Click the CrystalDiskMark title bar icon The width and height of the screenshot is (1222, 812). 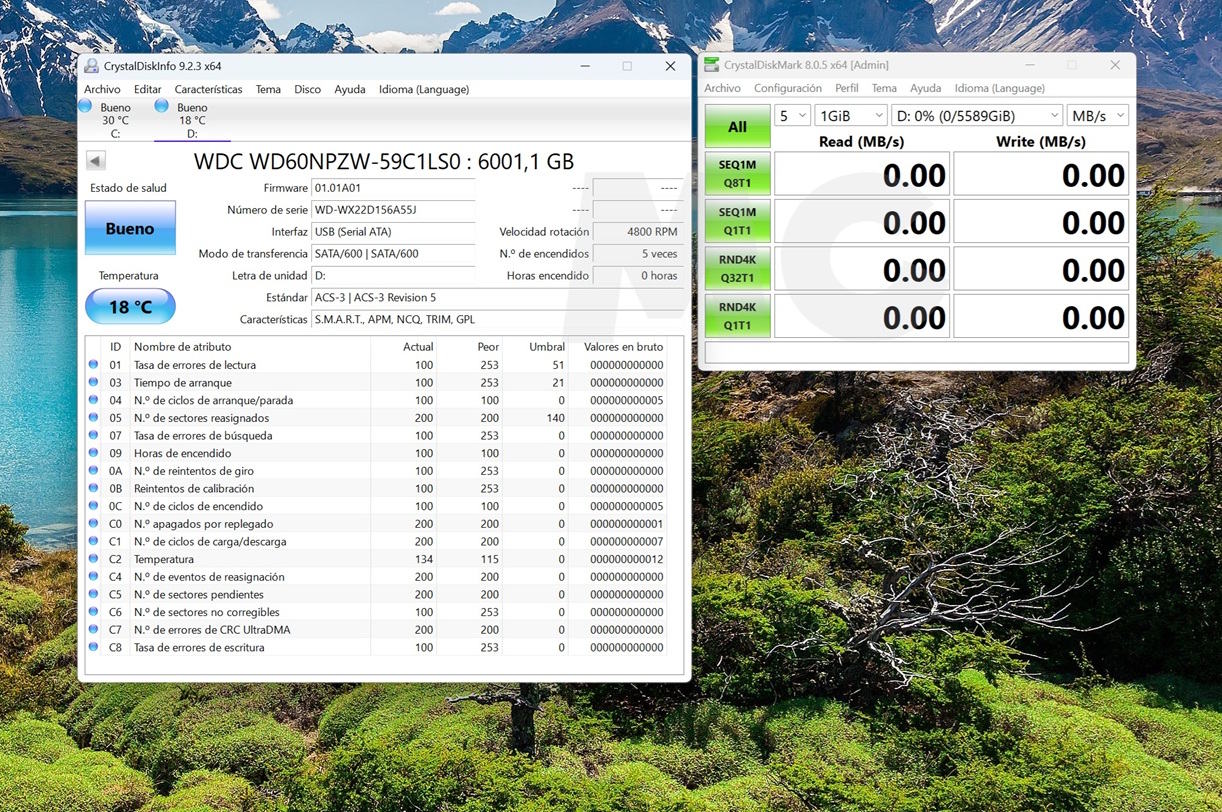coord(711,65)
